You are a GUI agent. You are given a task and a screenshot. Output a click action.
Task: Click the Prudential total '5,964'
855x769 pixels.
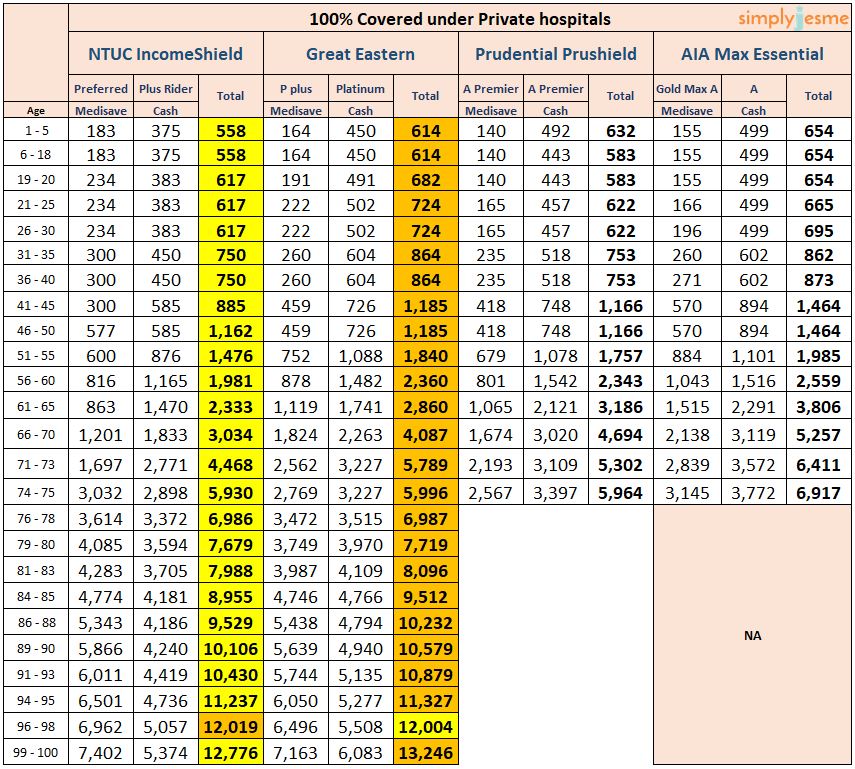tap(621, 492)
